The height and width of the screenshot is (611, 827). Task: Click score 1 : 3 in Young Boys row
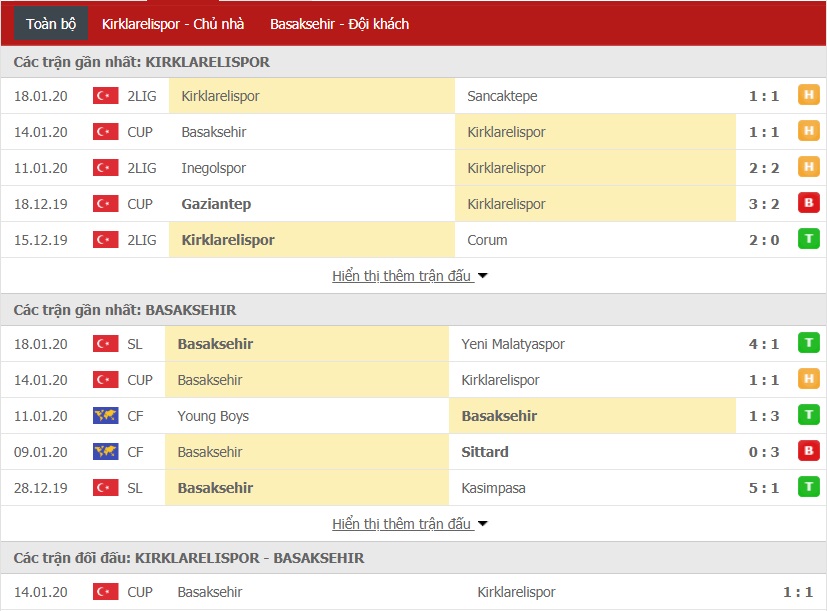764,416
